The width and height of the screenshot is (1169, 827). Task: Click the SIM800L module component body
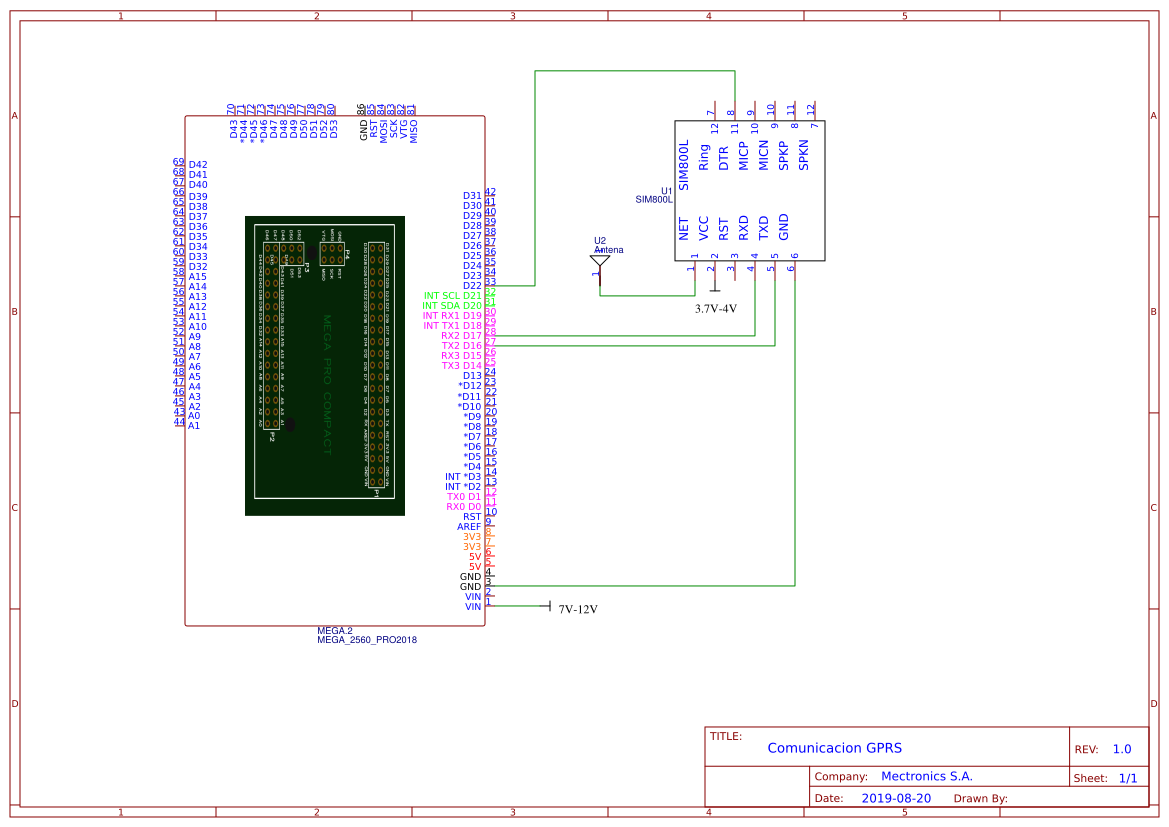tap(750, 190)
